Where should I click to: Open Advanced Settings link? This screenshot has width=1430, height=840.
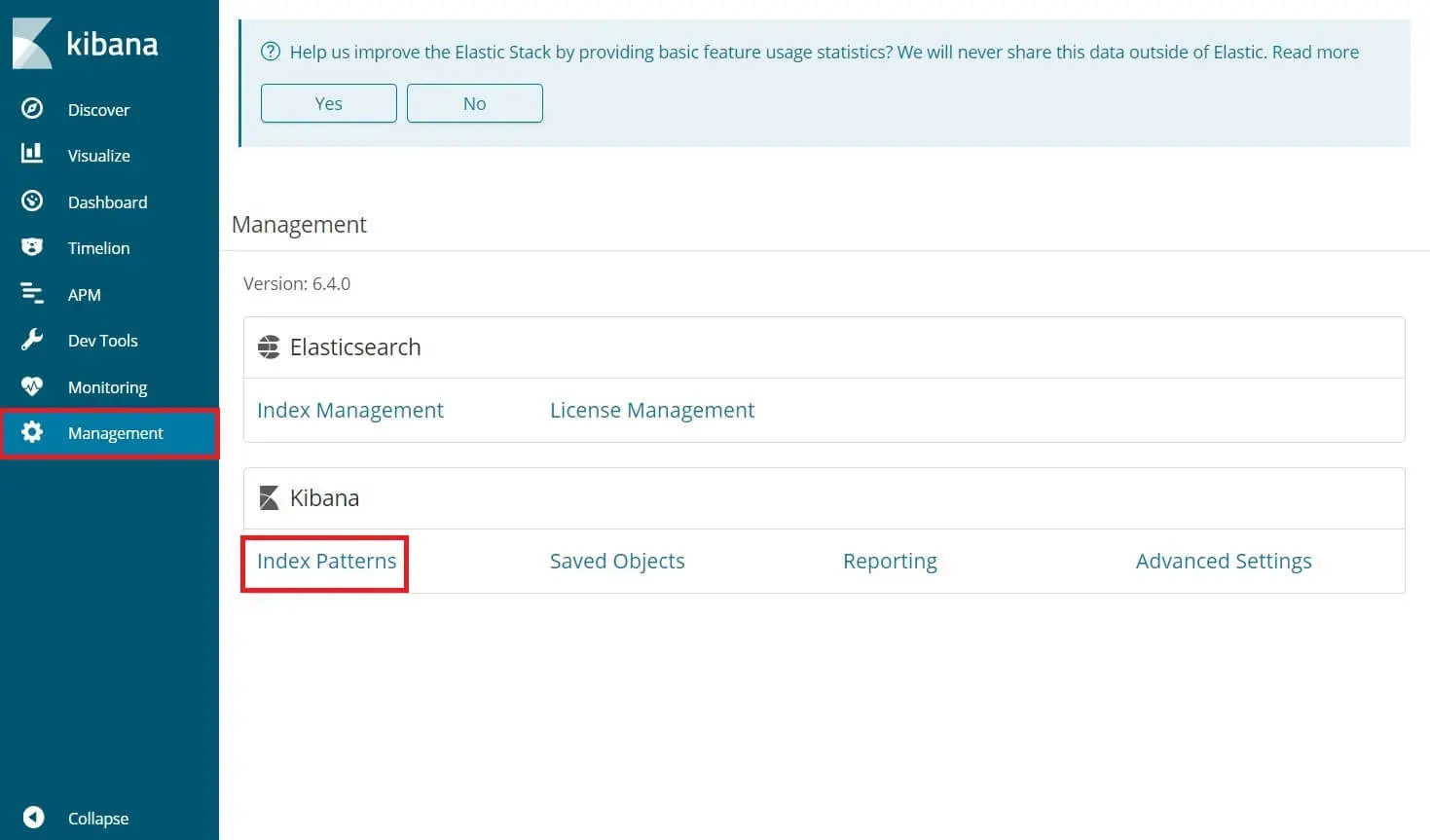click(x=1224, y=561)
